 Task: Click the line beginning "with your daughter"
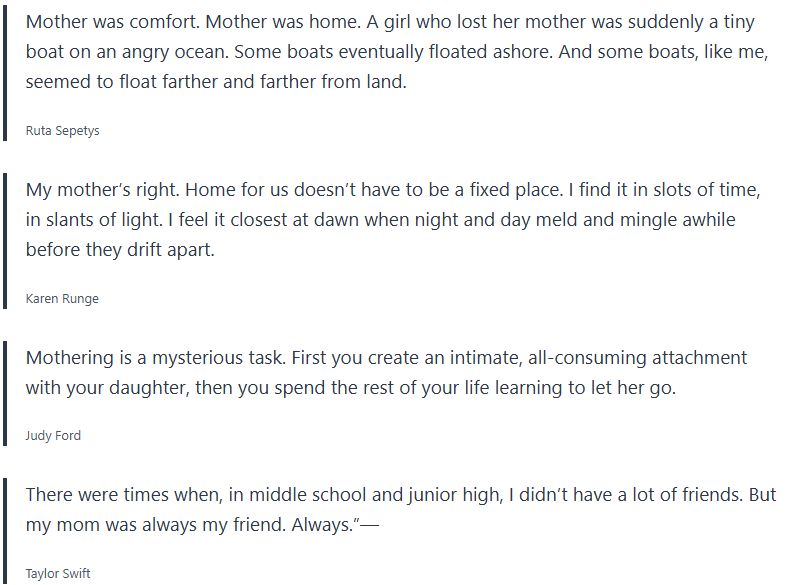coord(350,388)
